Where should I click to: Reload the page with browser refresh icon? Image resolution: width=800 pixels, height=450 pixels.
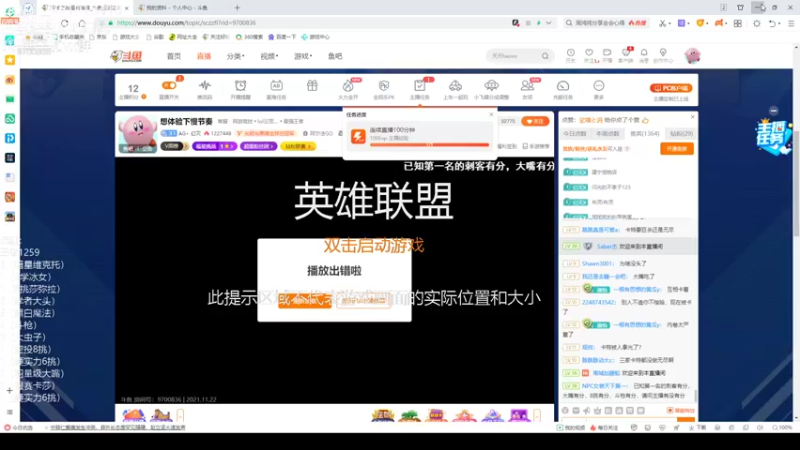coord(64,23)
